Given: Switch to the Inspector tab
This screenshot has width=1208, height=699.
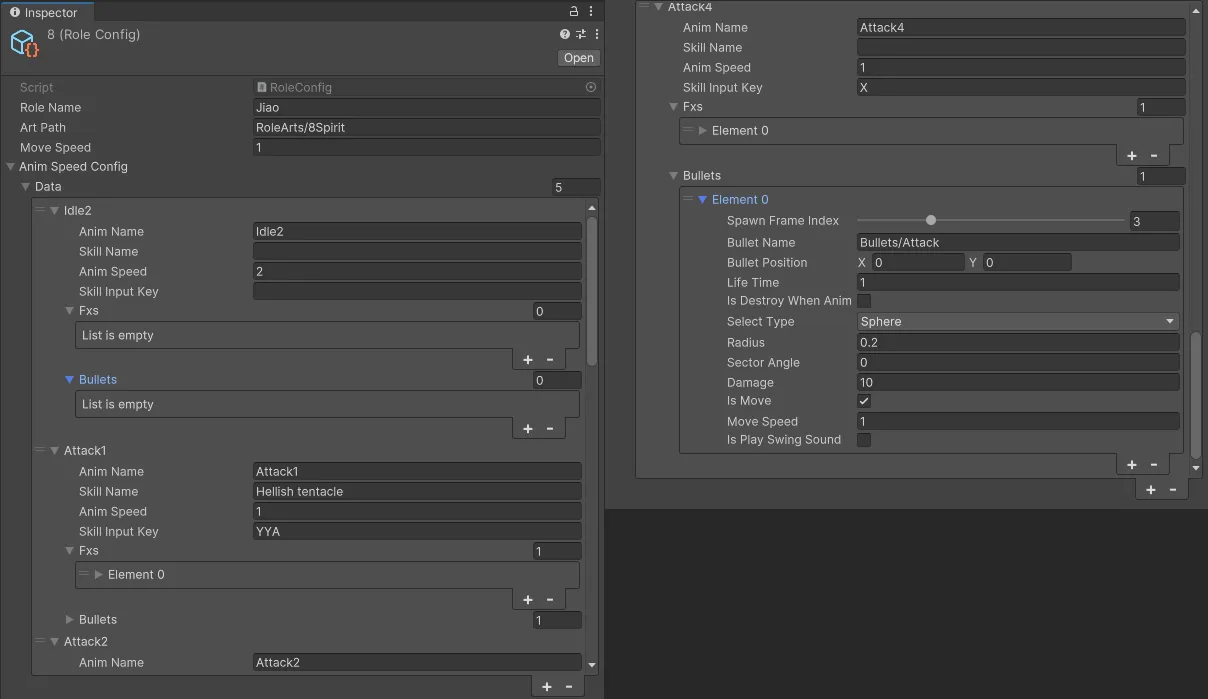Looking at the screenshot, I should point(45,13).
